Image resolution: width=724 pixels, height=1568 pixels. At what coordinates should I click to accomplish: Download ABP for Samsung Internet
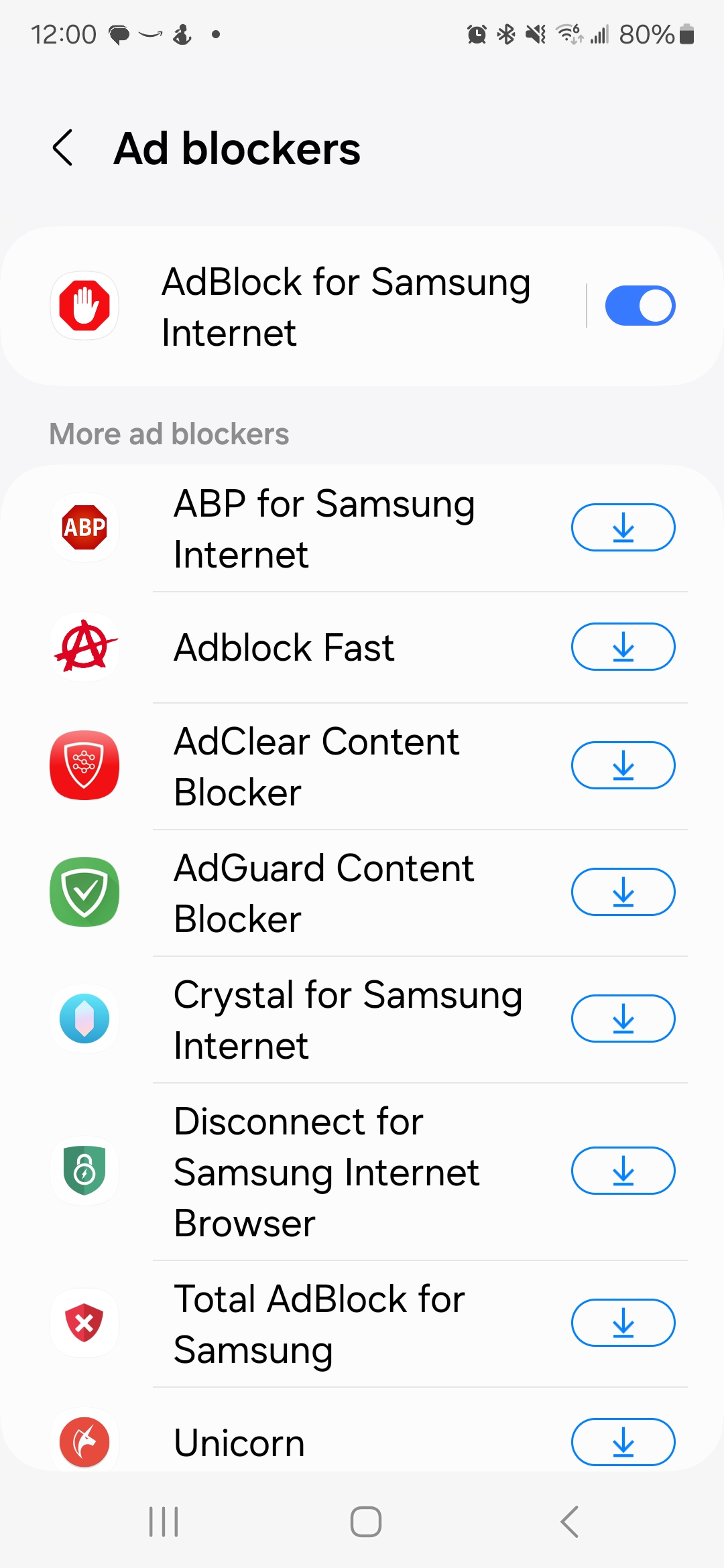tap(623, 527)
